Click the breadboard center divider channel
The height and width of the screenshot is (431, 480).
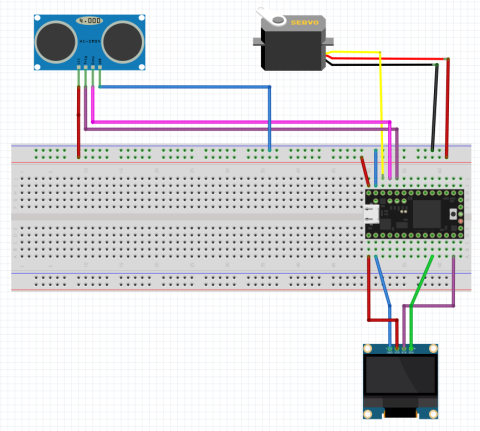coord(188,217)
